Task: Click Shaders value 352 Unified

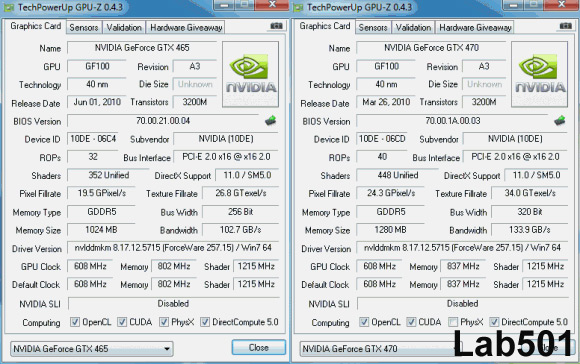Action: coord(108,175)
